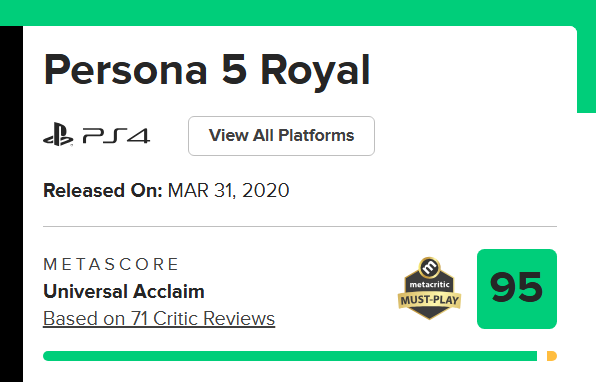Click the Released On label

coord(103,190)
